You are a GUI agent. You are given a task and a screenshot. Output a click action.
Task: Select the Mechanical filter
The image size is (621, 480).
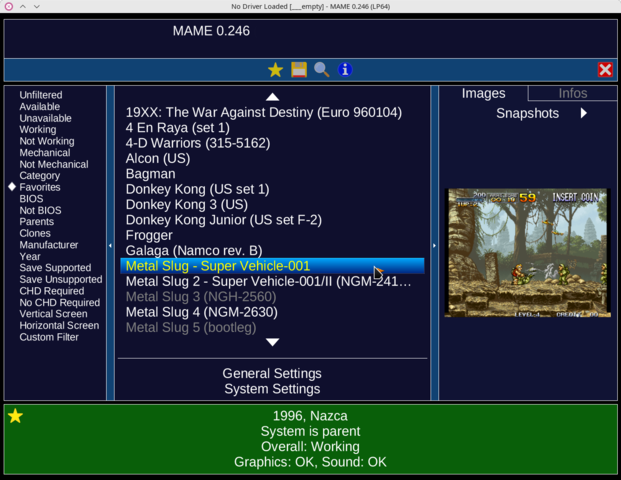(x=45, y=152)
